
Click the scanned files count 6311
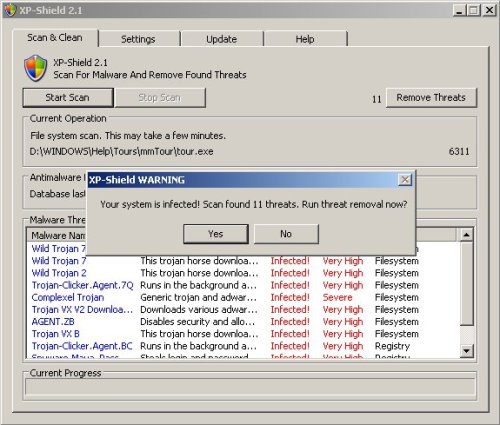click(x=459, y=152)
